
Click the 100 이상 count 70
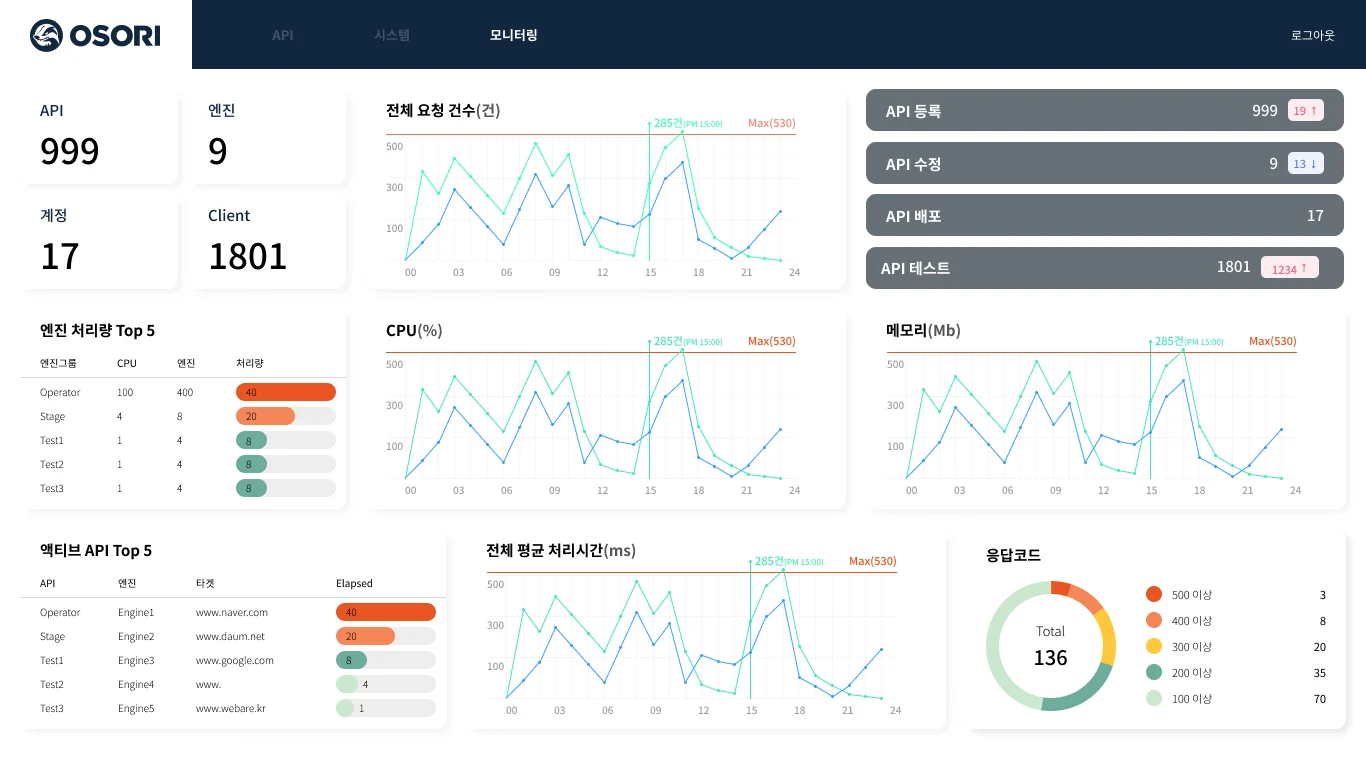(x=1320, y=699)
